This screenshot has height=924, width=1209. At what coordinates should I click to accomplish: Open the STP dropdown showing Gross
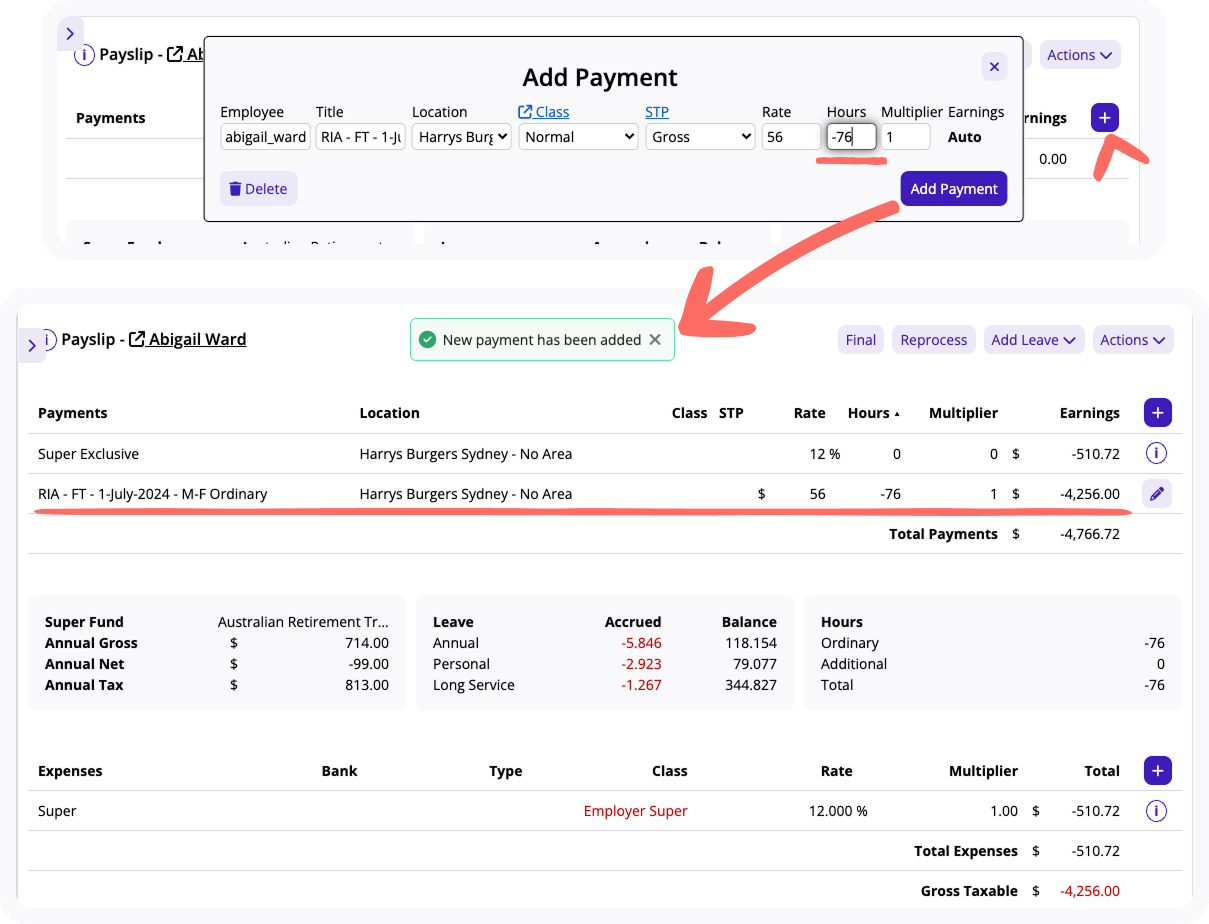700,137
